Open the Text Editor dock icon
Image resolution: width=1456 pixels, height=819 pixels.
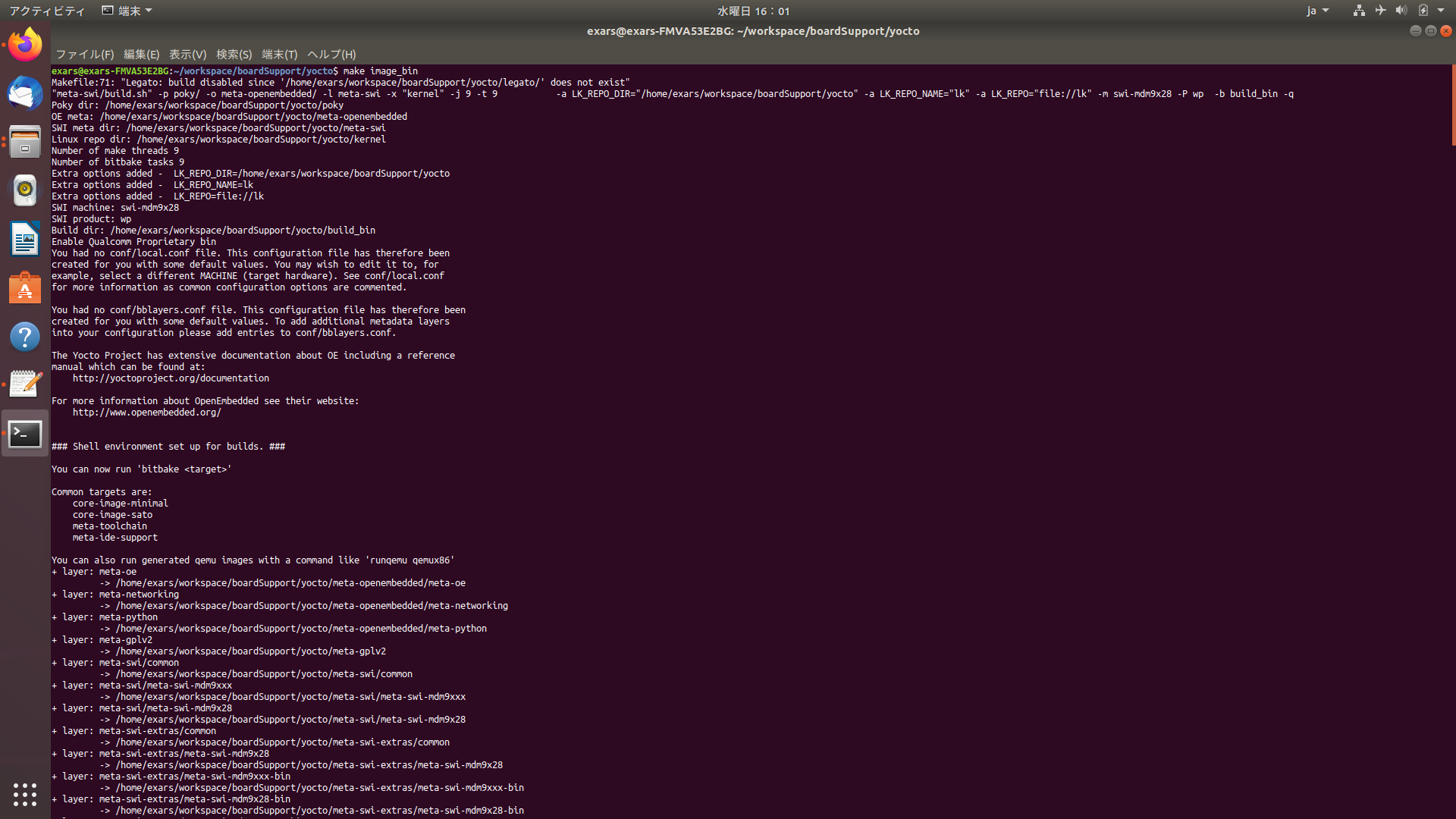(x=25, y=384)
